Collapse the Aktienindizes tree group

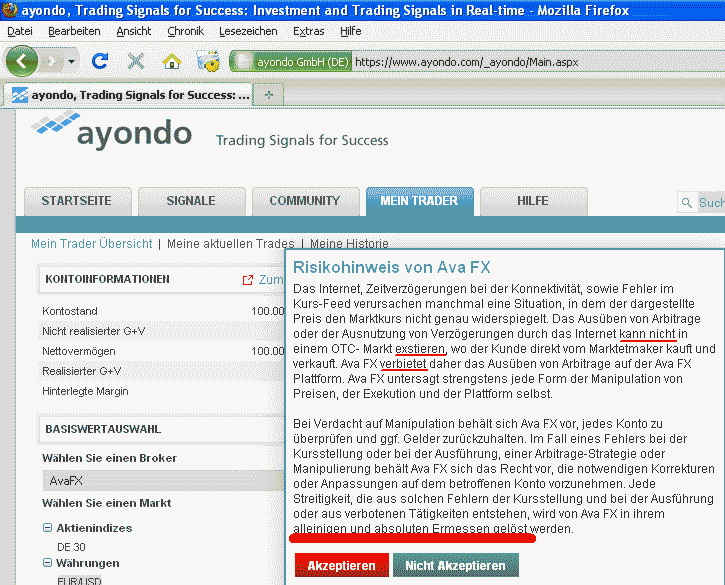tap(47, 528)
